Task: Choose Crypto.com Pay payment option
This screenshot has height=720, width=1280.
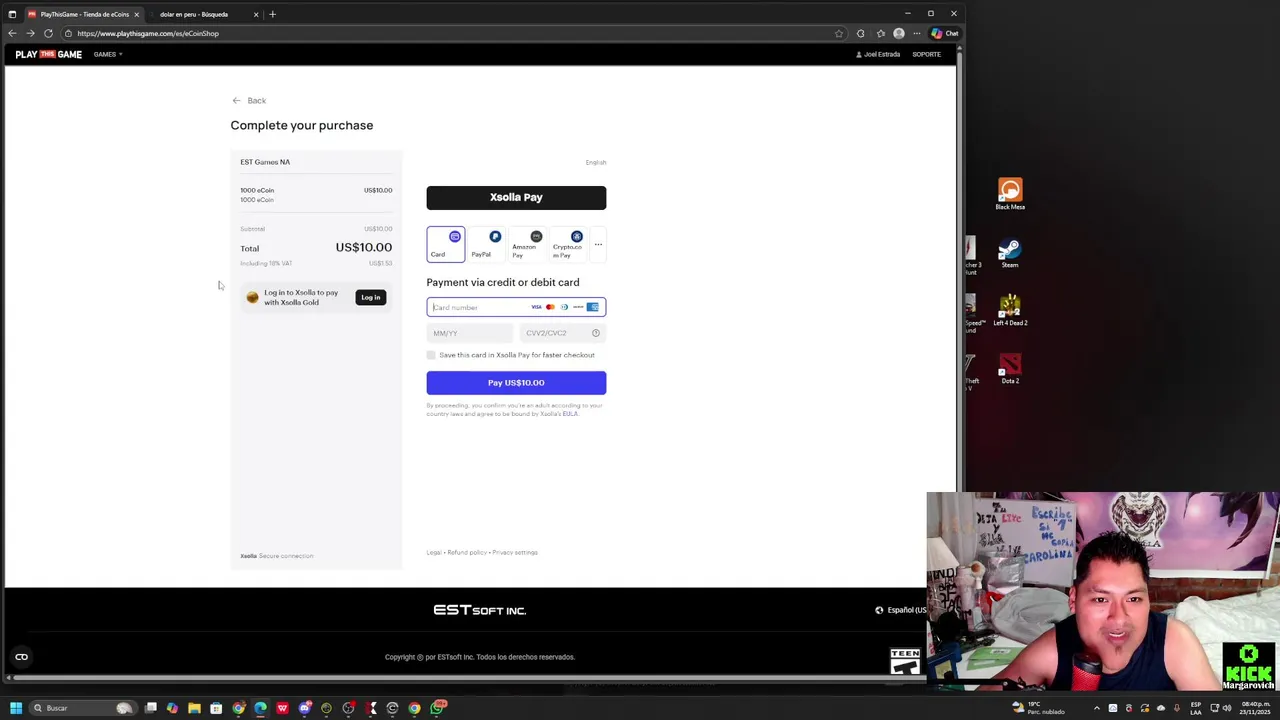Action: (568, 244)
